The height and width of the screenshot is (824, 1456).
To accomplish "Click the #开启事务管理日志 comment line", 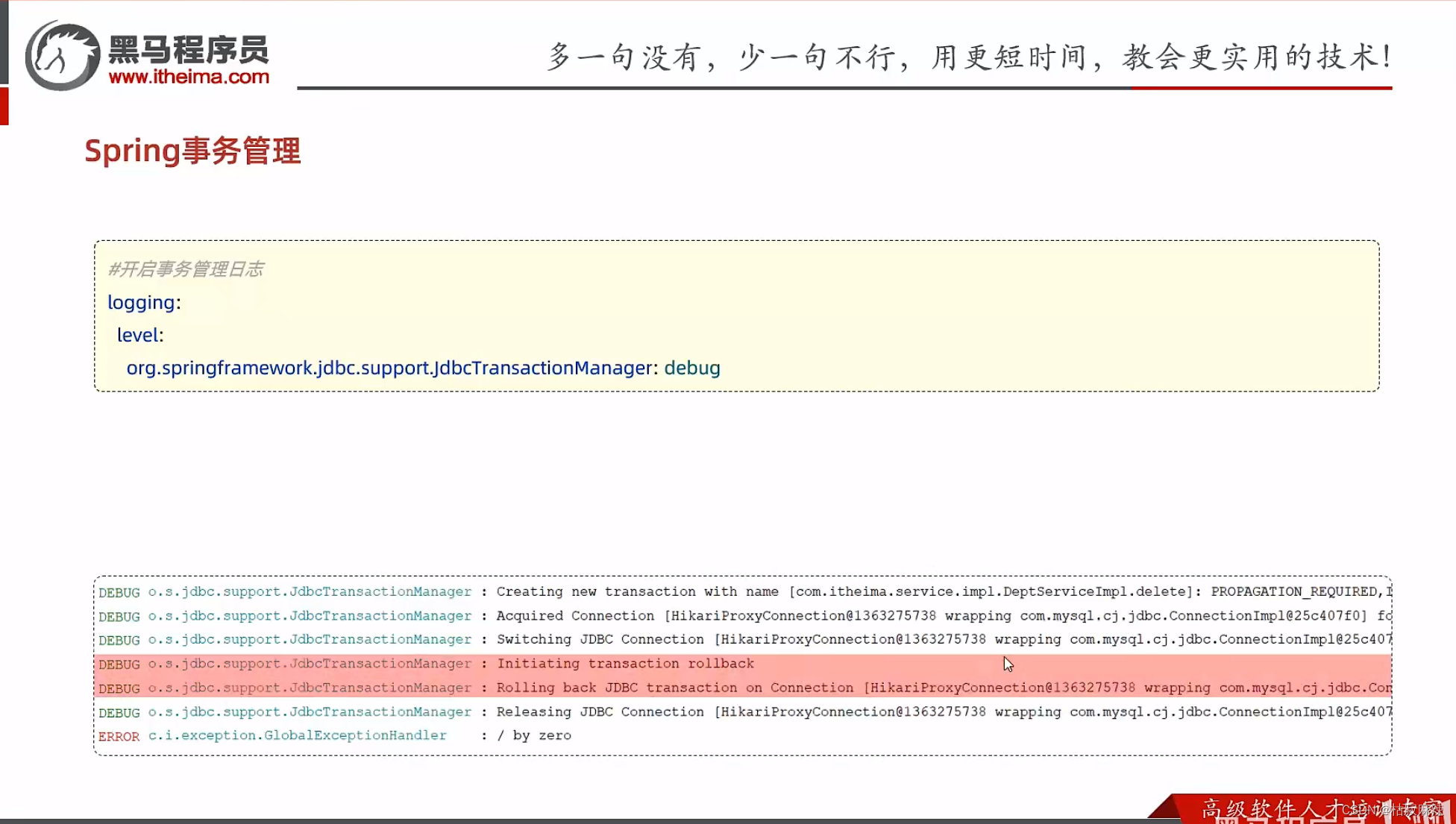I will click(x=186, y=269).
